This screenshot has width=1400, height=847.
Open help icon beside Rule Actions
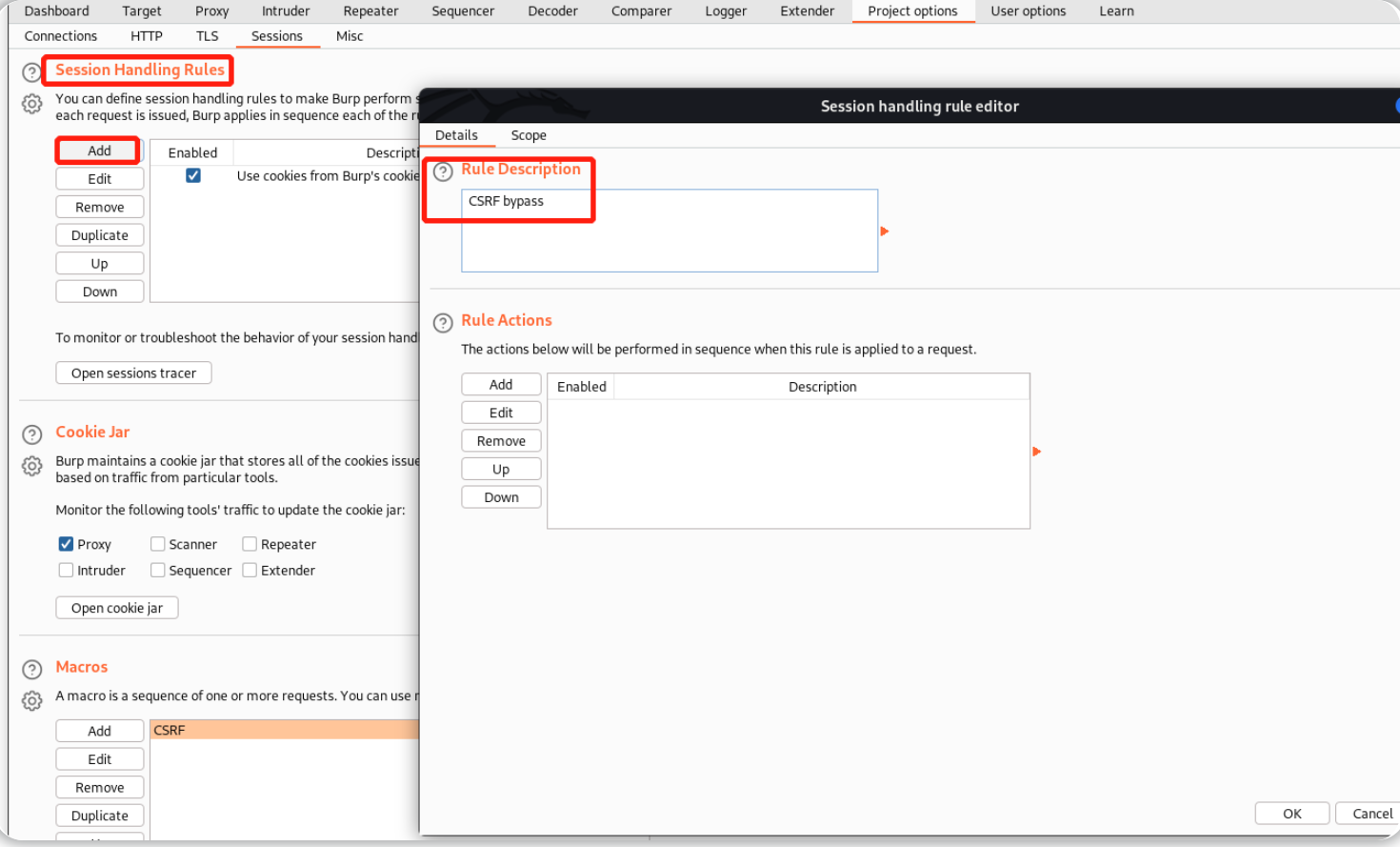[x=443, y=323]
